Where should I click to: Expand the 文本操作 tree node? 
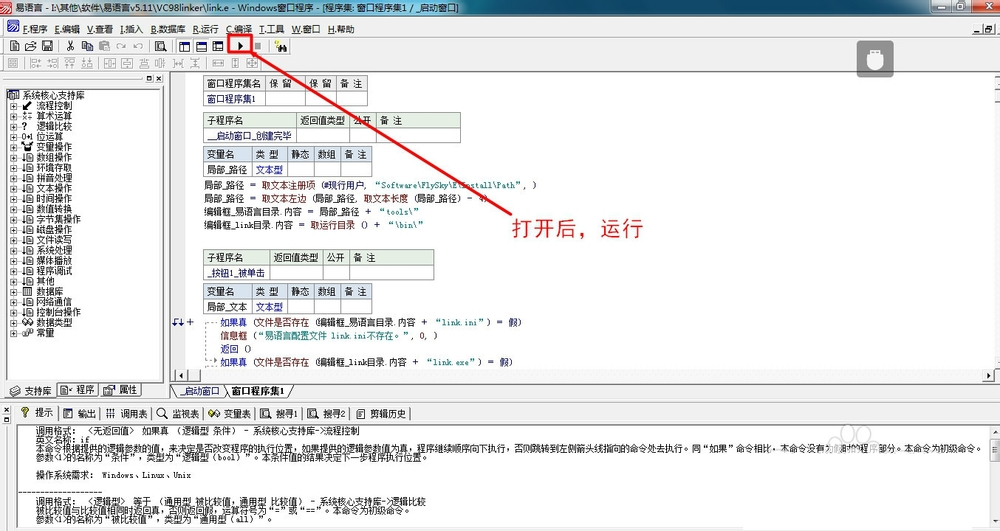click(13, 188)
